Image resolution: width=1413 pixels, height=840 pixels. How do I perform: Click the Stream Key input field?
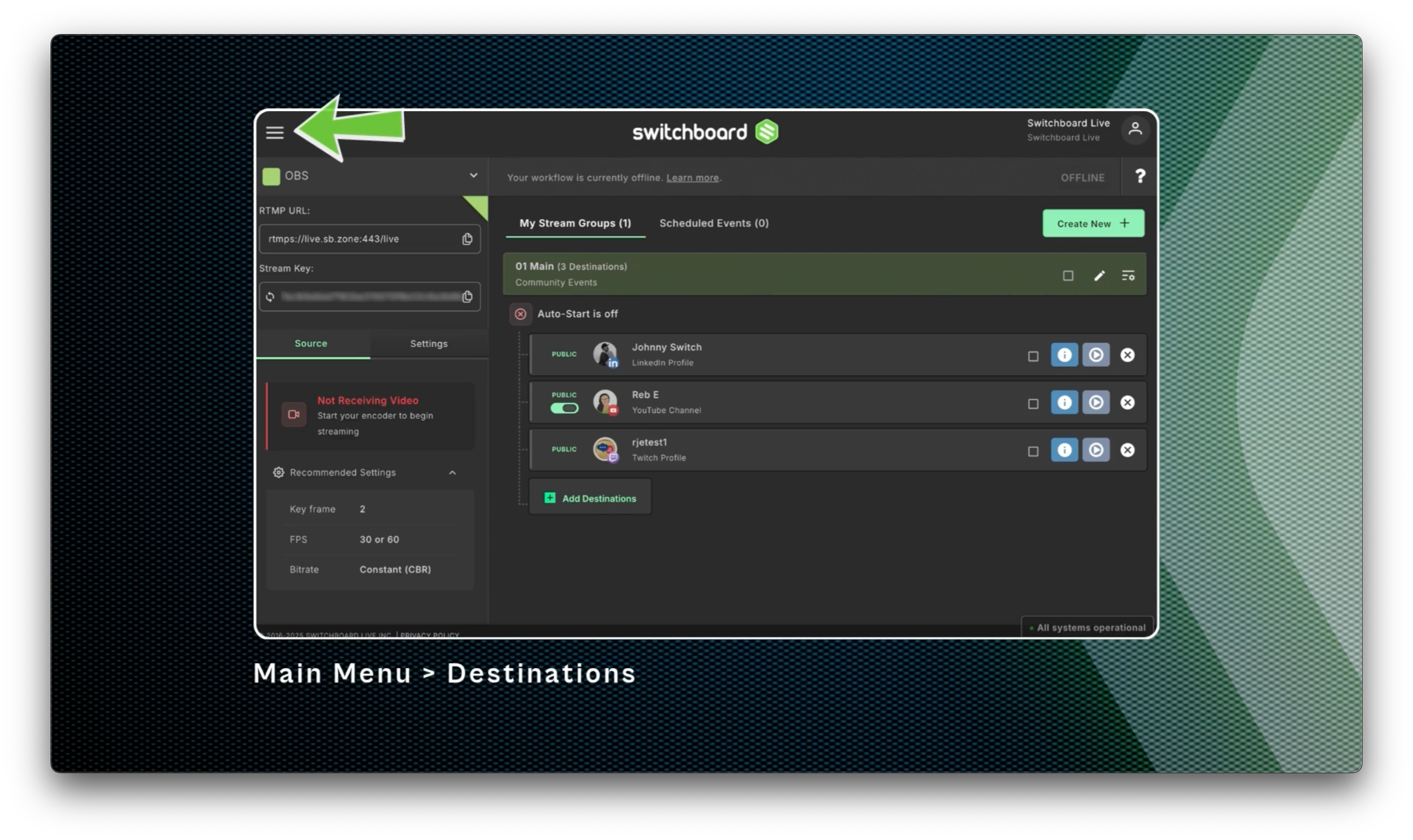pyautogui.click(x=370, y=297)
